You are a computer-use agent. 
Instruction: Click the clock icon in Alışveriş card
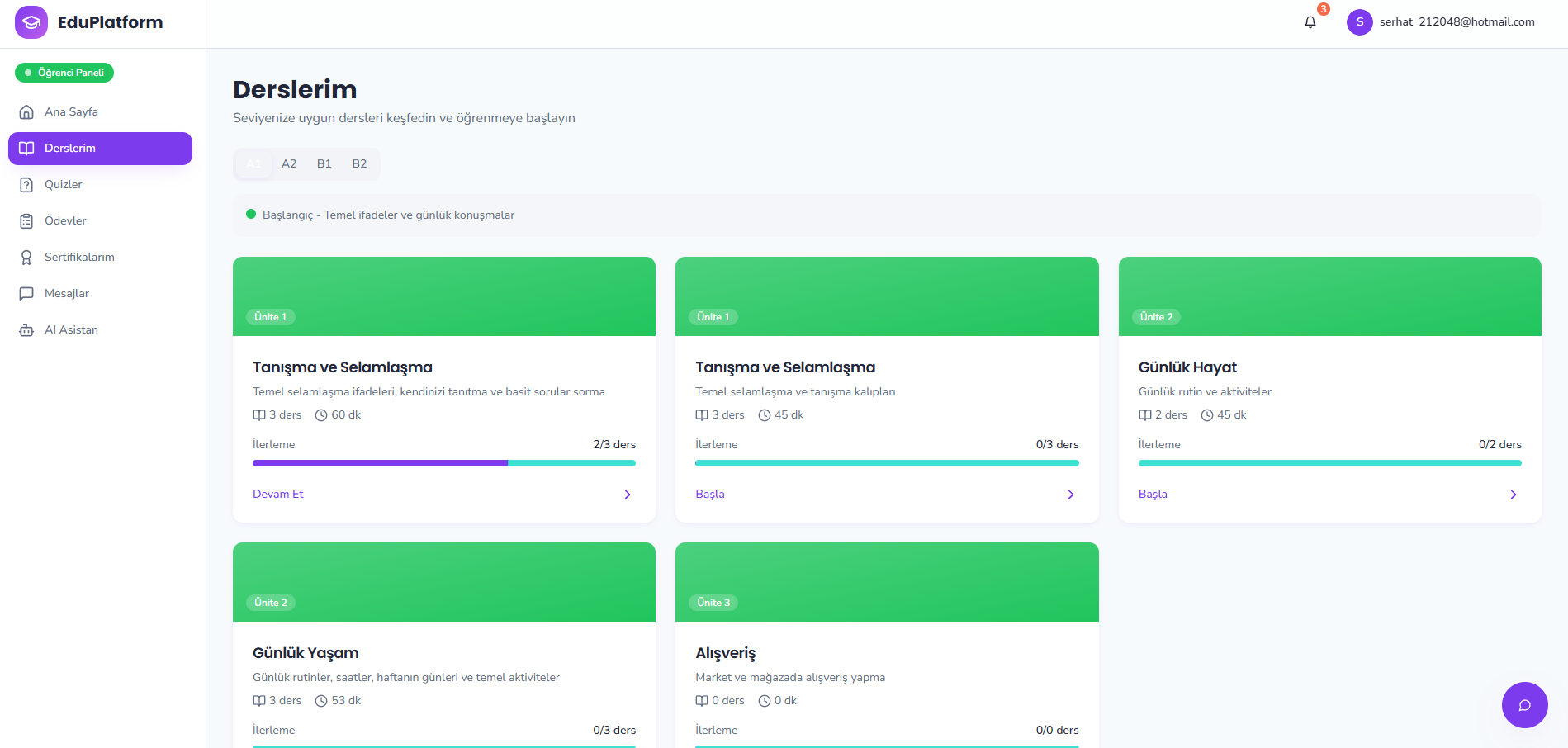point(765,701)
